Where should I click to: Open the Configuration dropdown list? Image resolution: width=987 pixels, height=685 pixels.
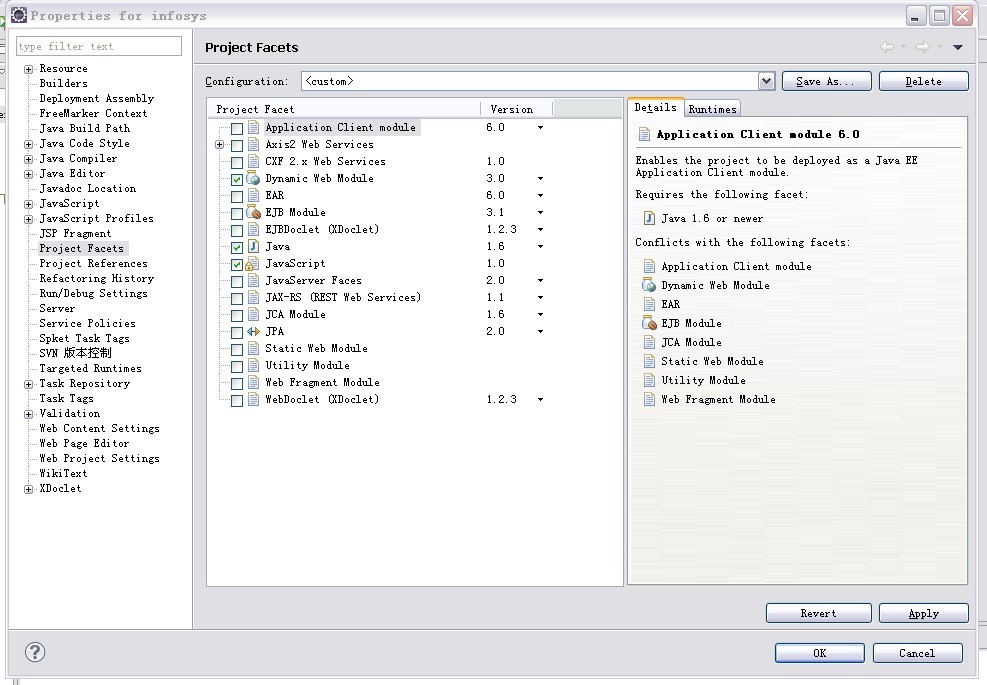[766, 81]
